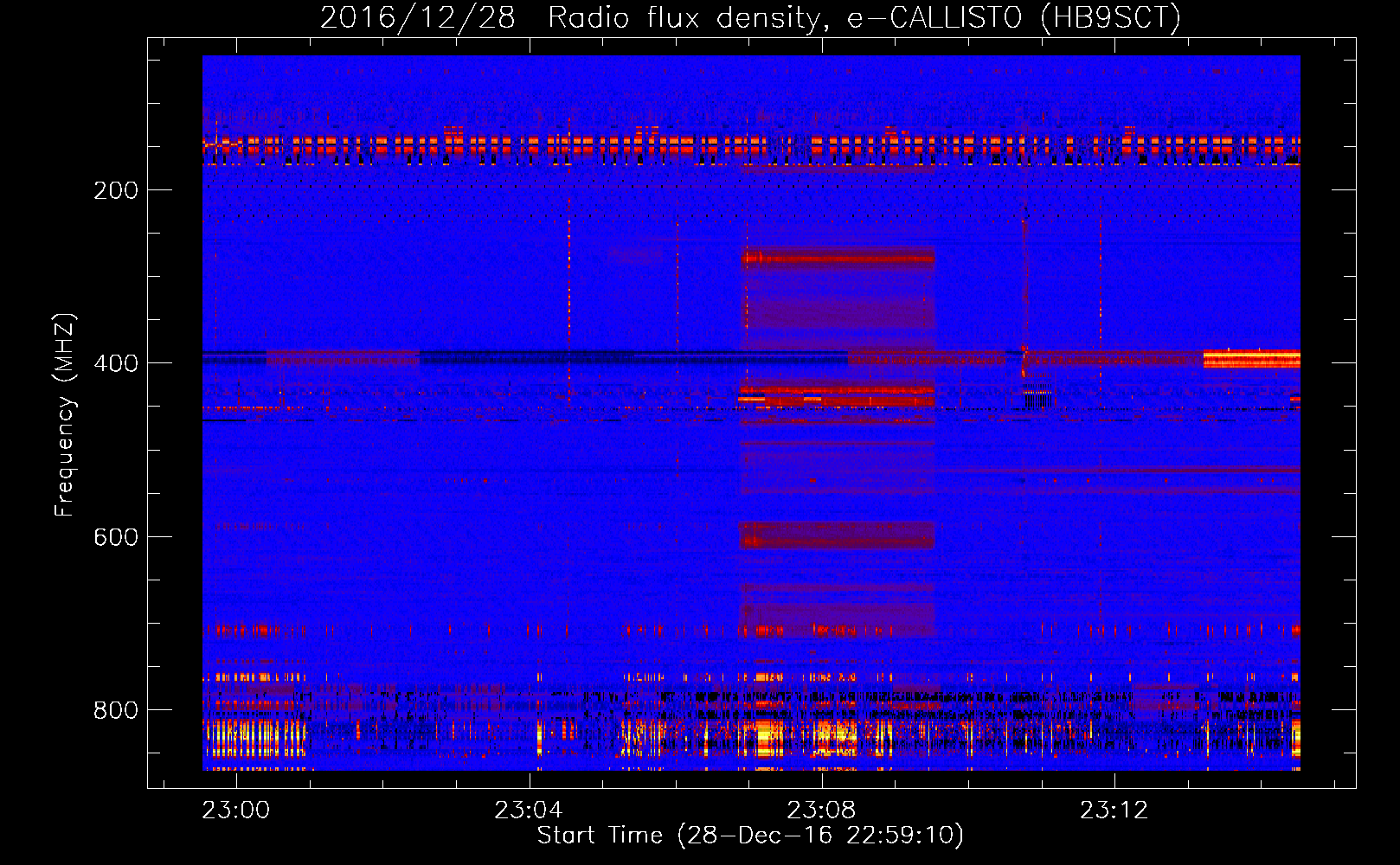Click the 'Start Time (28-Dec-16 22:59:10)' label

(750, 836)
